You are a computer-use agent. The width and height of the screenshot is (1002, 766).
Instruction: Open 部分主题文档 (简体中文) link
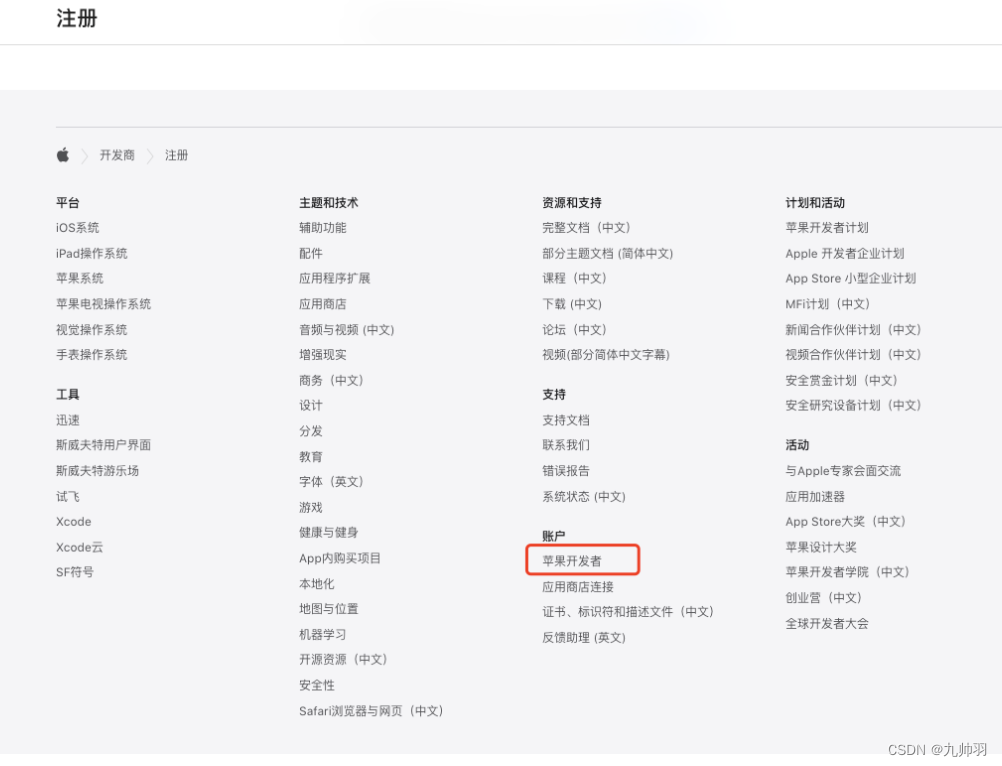click(608, 254)
